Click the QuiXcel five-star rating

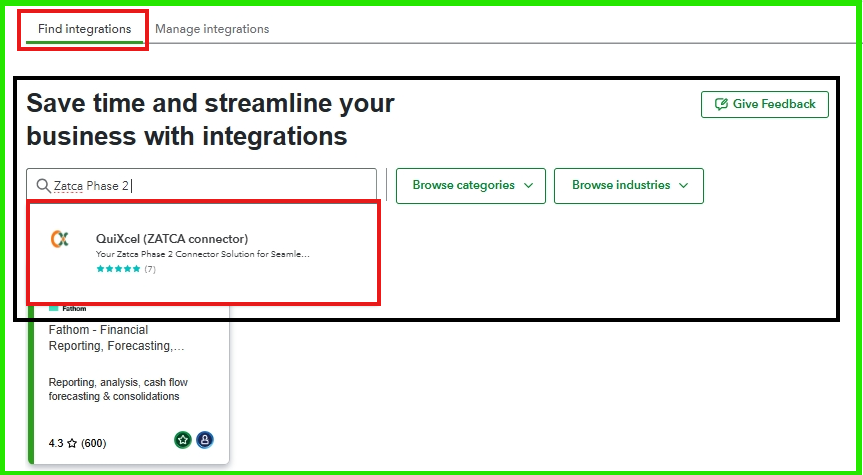tap(118, 269)
